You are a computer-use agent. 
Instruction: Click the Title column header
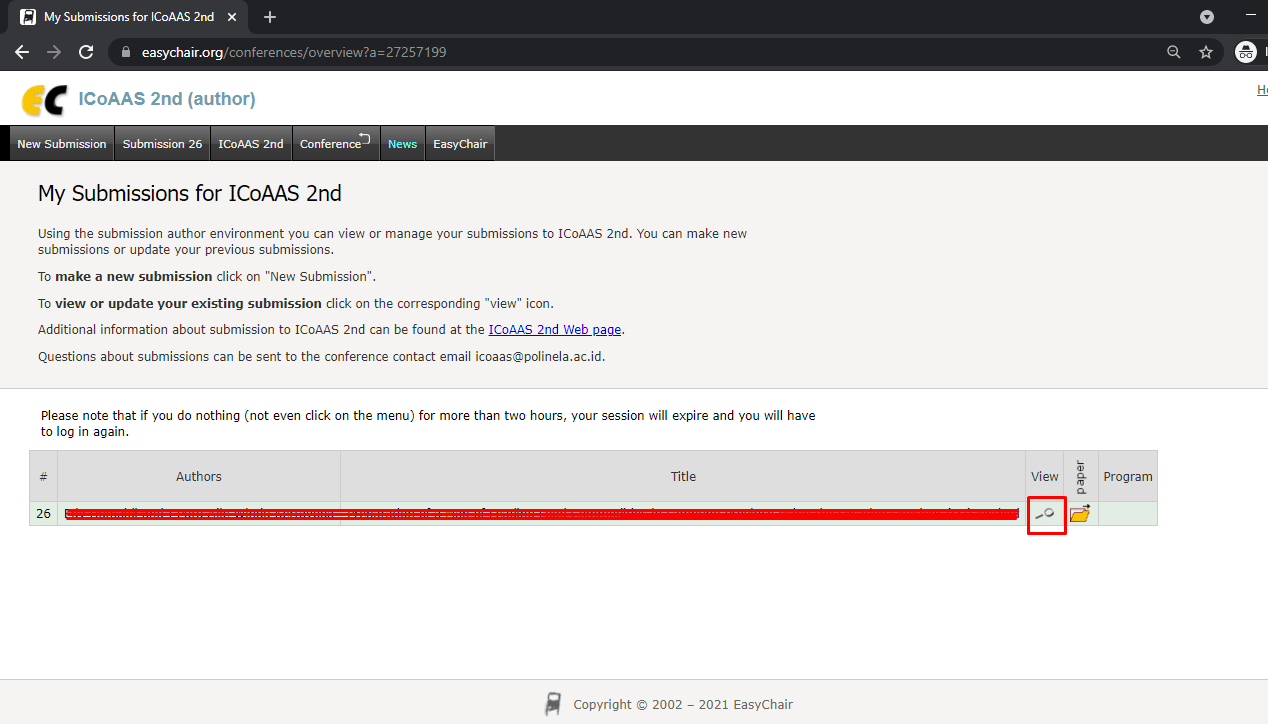684,476
